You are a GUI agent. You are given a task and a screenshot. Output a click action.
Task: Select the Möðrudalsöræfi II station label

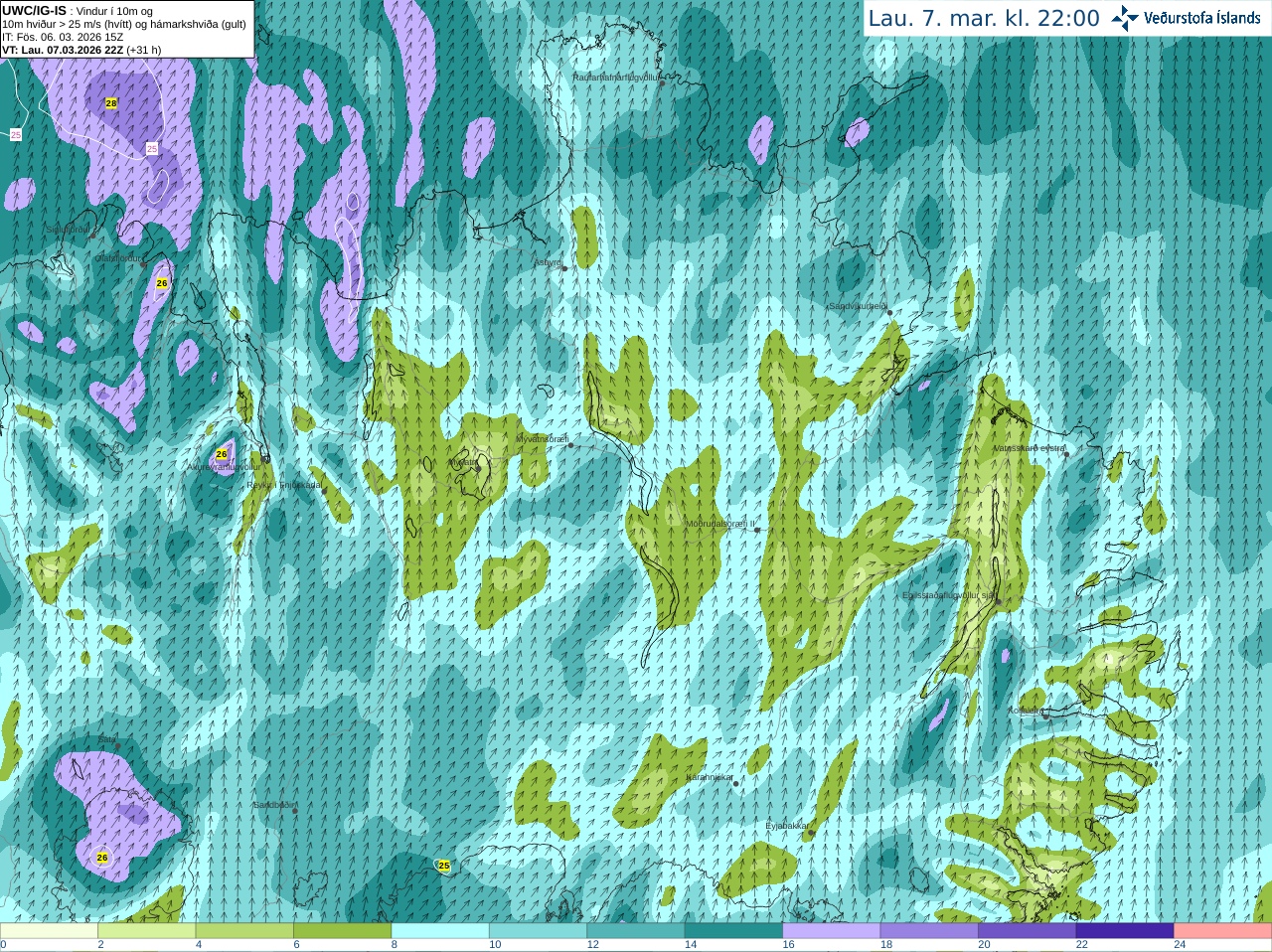click(720, 524)
